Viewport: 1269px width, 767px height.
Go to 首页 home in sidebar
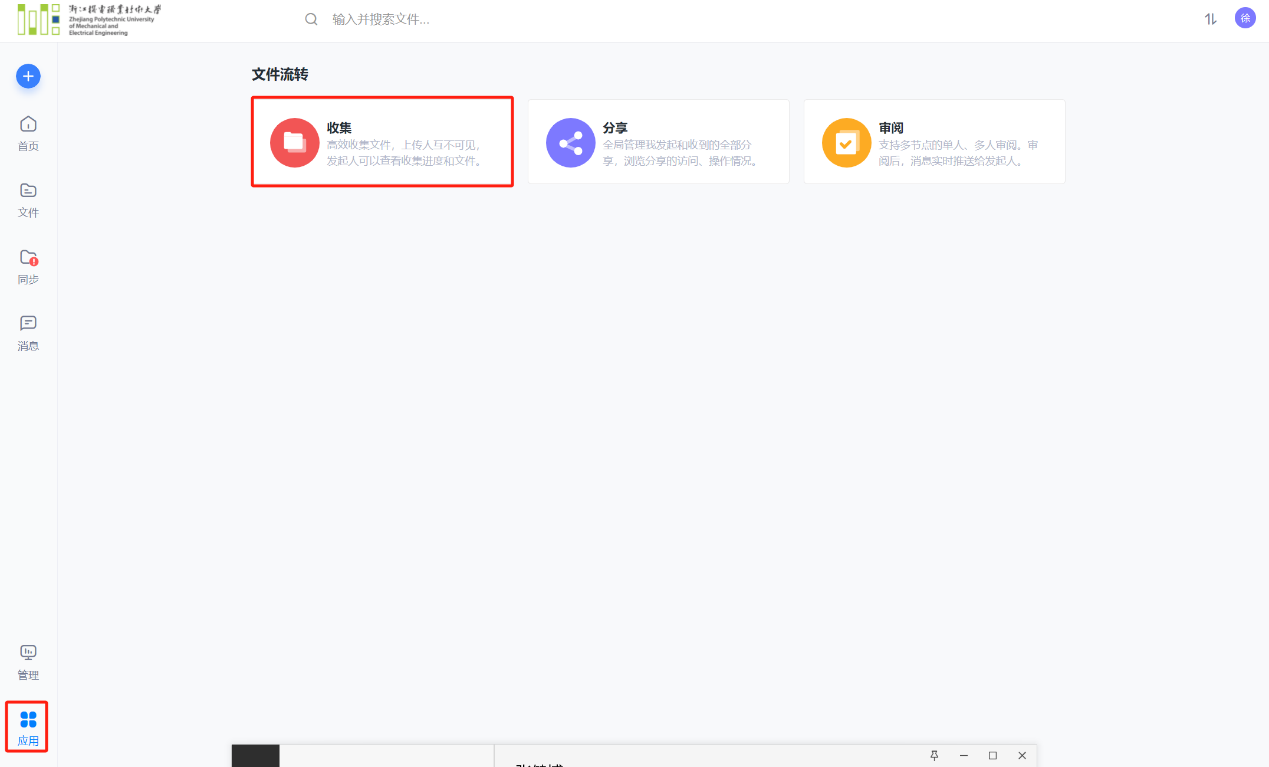[x=28, y=133]
